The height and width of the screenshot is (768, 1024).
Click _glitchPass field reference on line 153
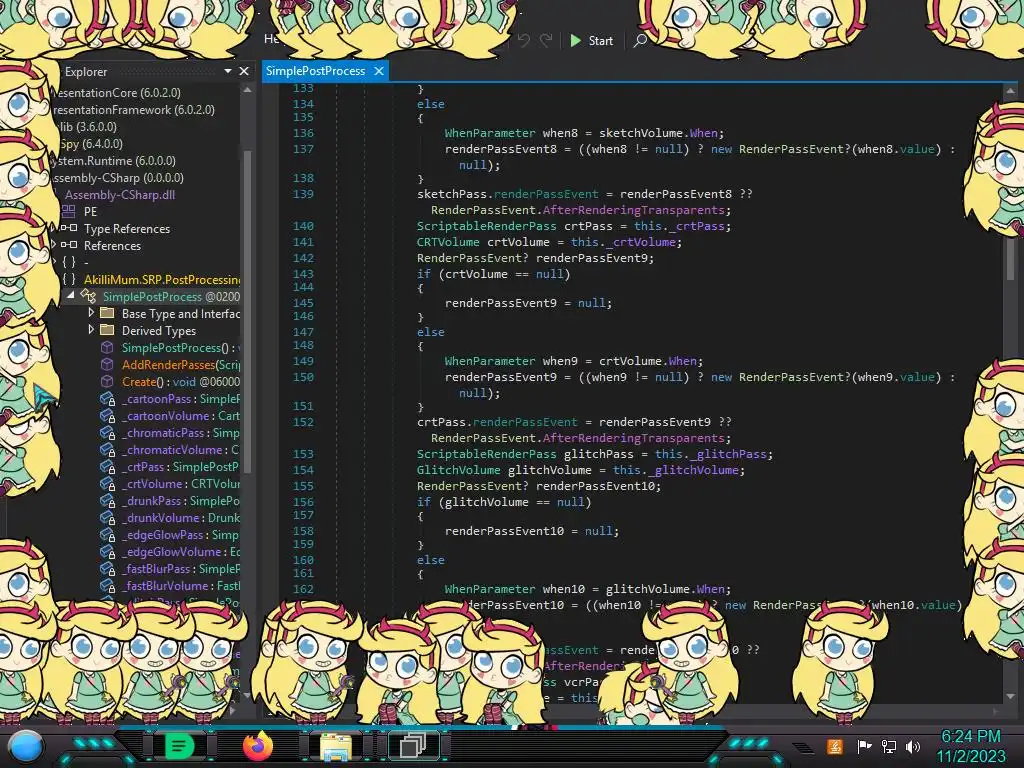729,454
